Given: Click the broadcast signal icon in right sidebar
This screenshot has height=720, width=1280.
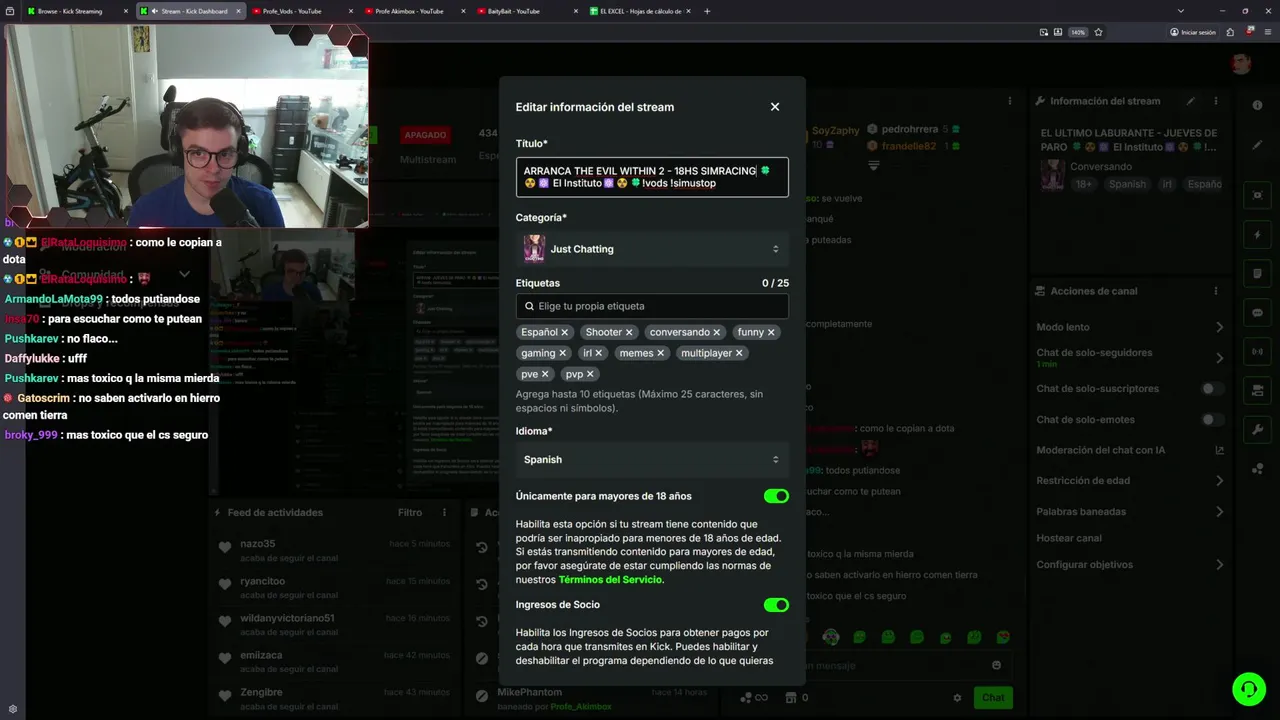Looking at the screenshot, I should tap(1257, 351).
